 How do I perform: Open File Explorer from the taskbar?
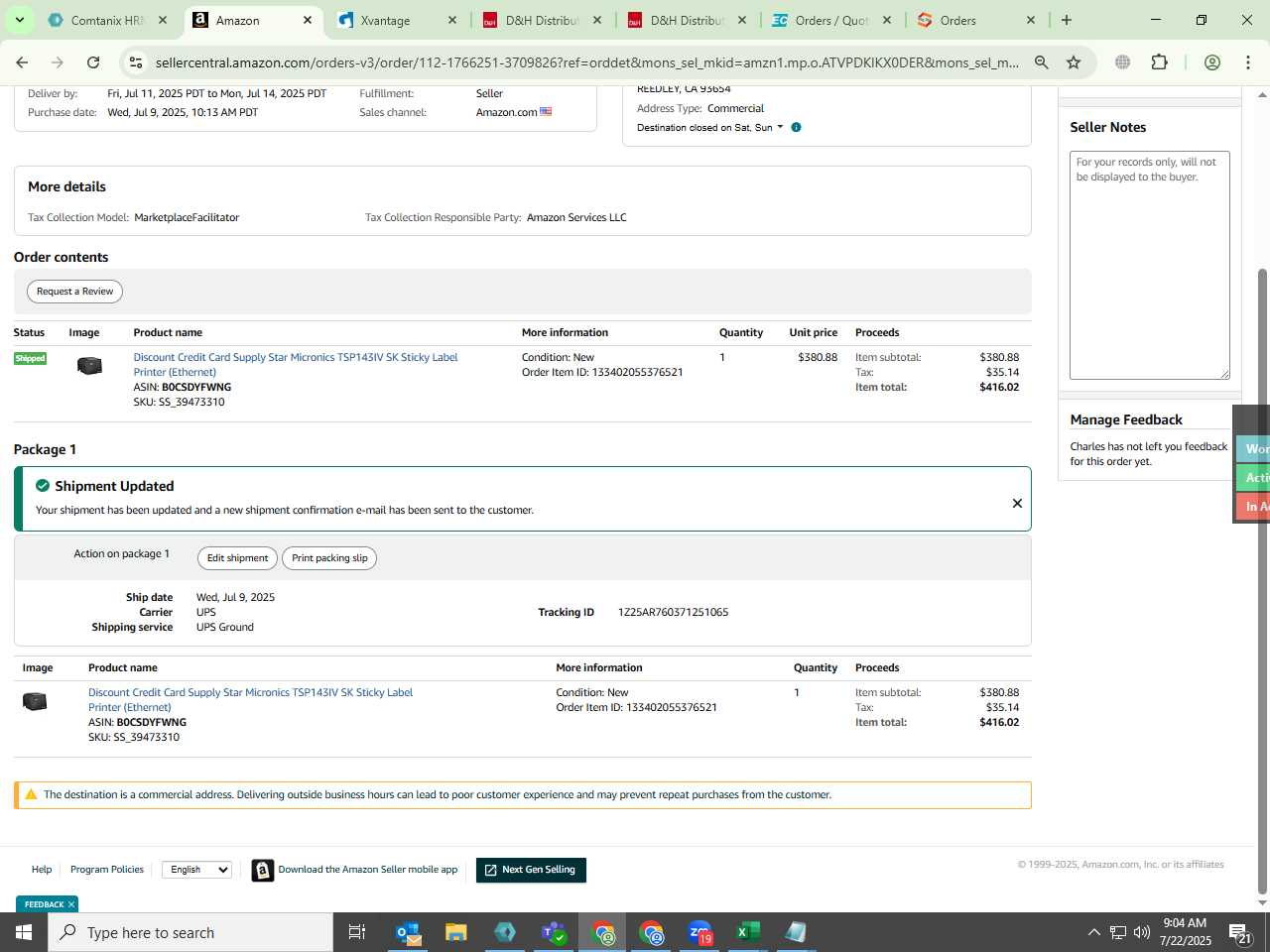pos(456,932)
